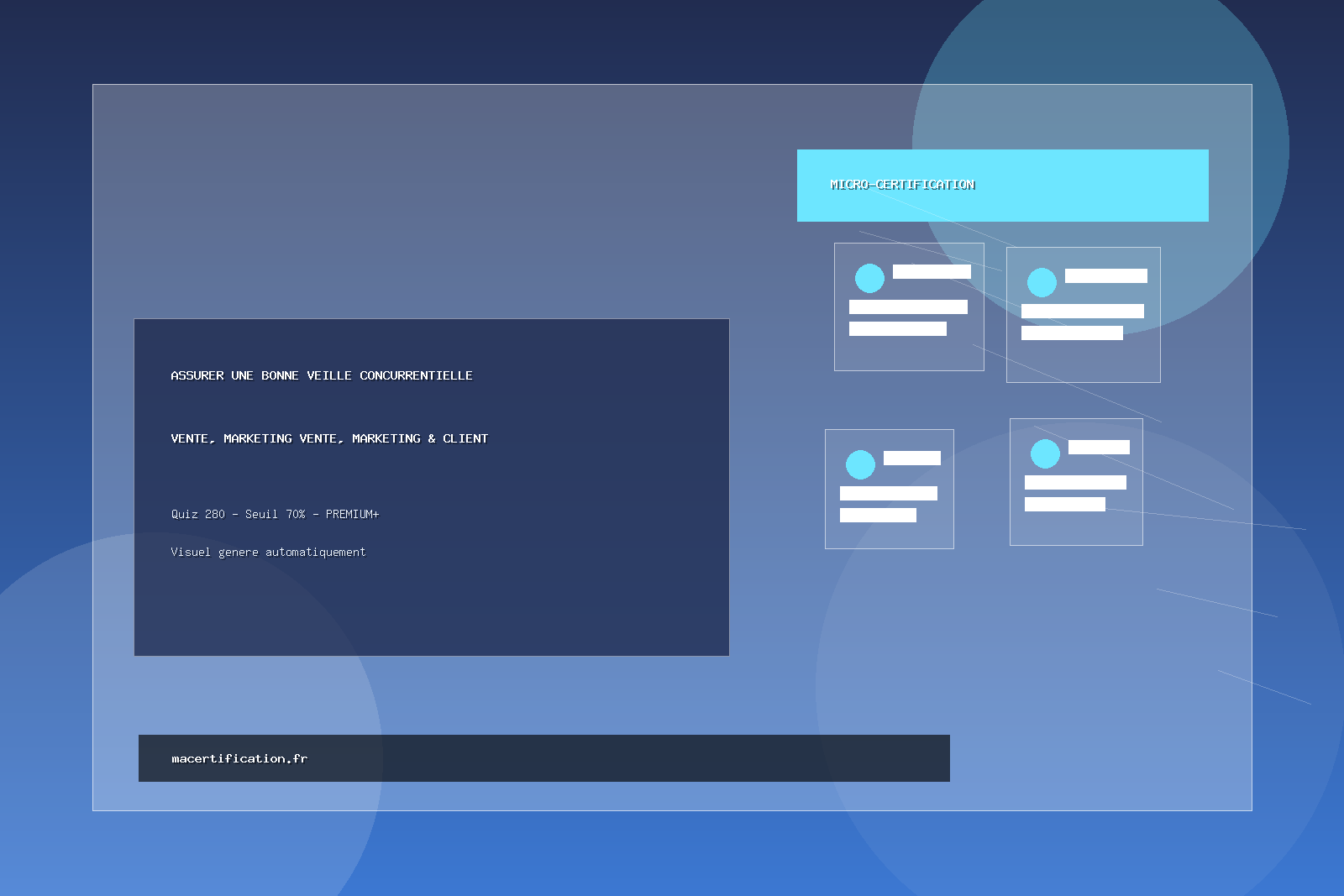The width and height of the screenshot is (1344, 896).
Task: Click the short title bar in top-left card
Action: click(x=932, y=271)
